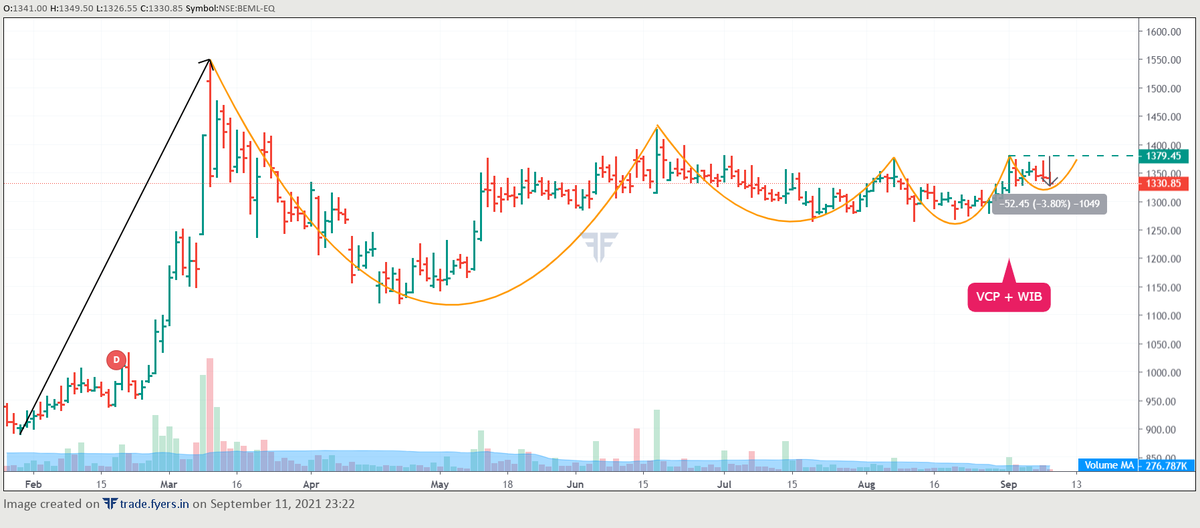Click the Sep label on time axis
The height and width of the screenshot is (528, 1200).
1008,483
